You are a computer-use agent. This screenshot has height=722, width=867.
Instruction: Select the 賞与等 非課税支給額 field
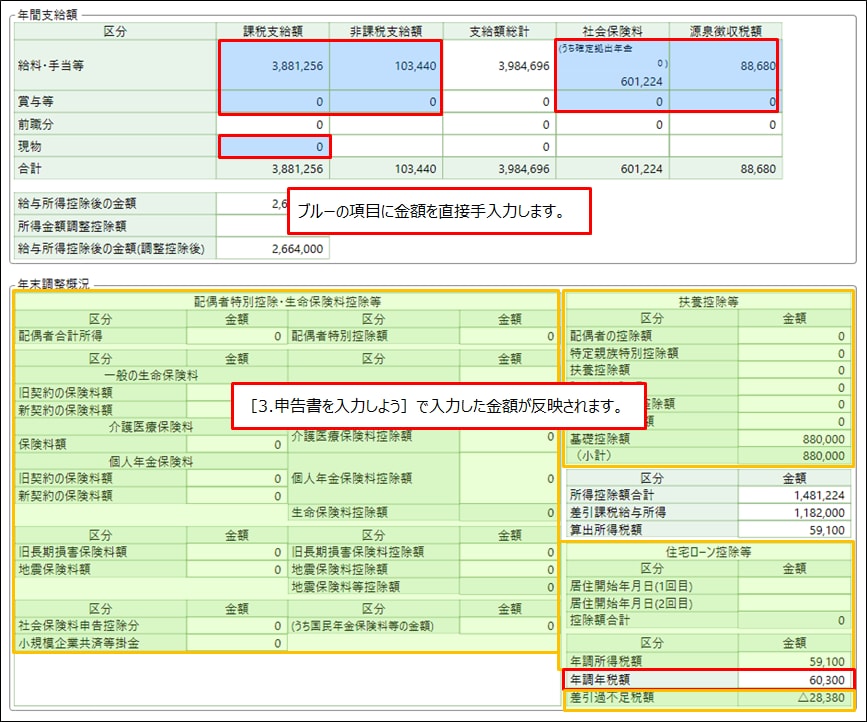tap(385, 102)
